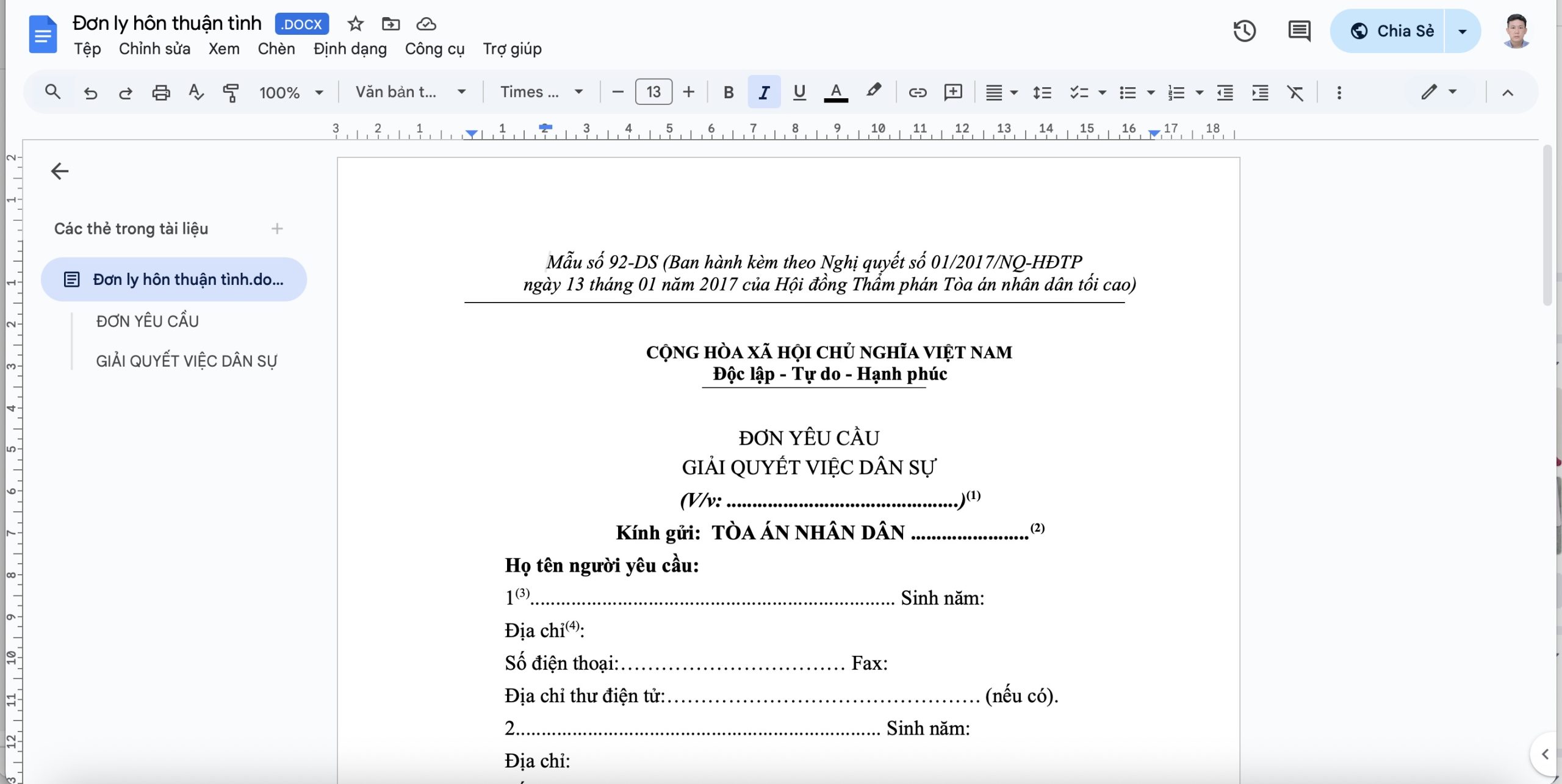Expand the Chia Sẻ dropdown arrow
The width and height of the screenshot is (1562, 784).
coord(1463,31)
